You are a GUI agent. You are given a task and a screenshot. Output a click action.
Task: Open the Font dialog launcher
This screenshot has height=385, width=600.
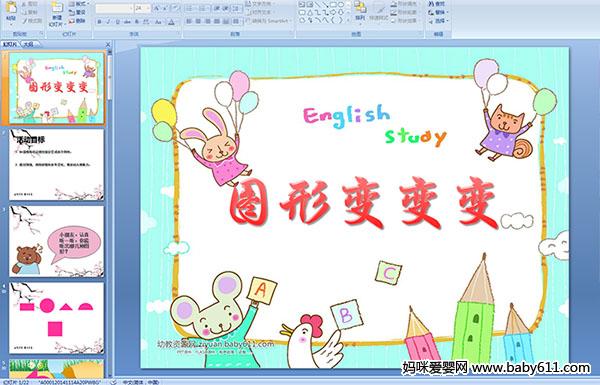pyautogui.click(x=179, y=34)
